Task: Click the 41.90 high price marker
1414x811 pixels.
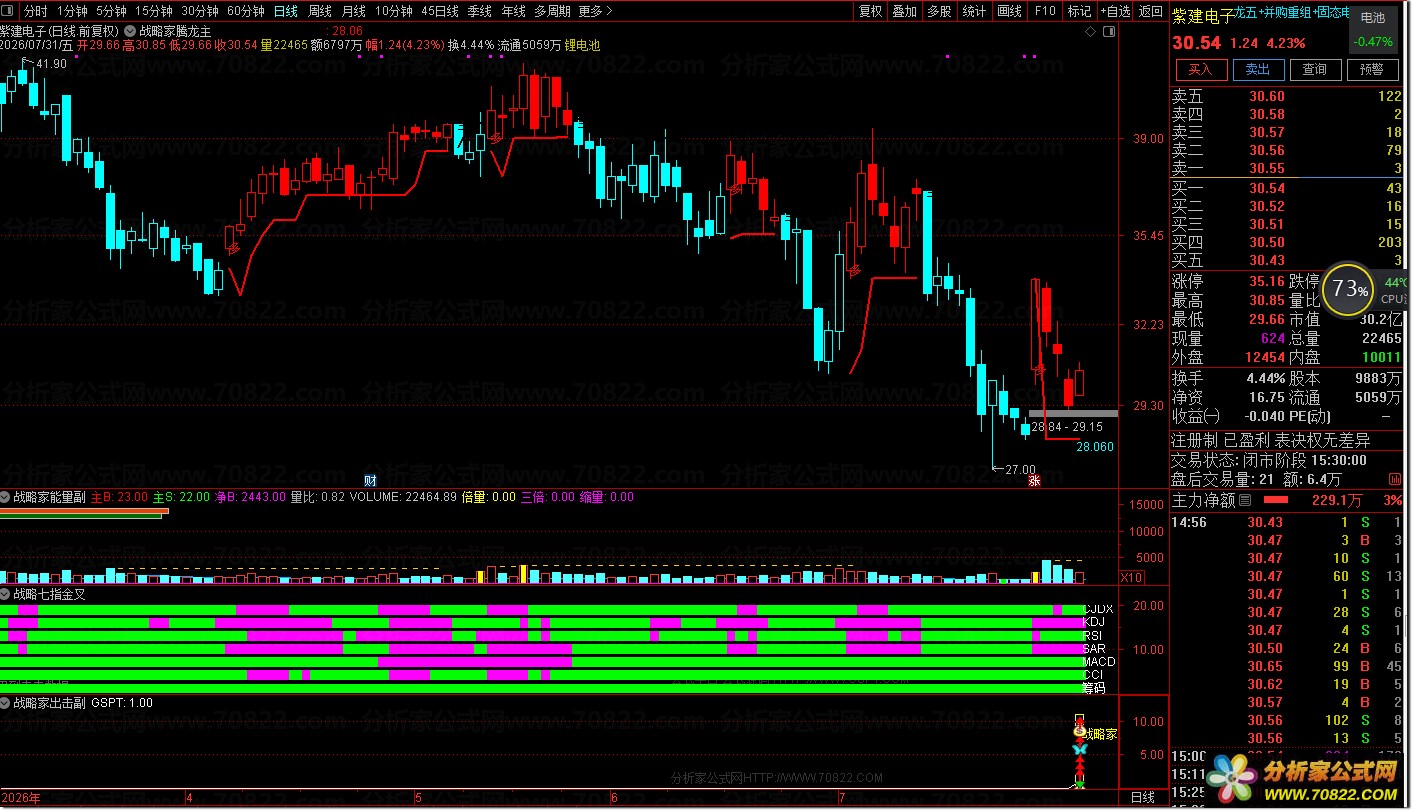Action: (51, 64)
